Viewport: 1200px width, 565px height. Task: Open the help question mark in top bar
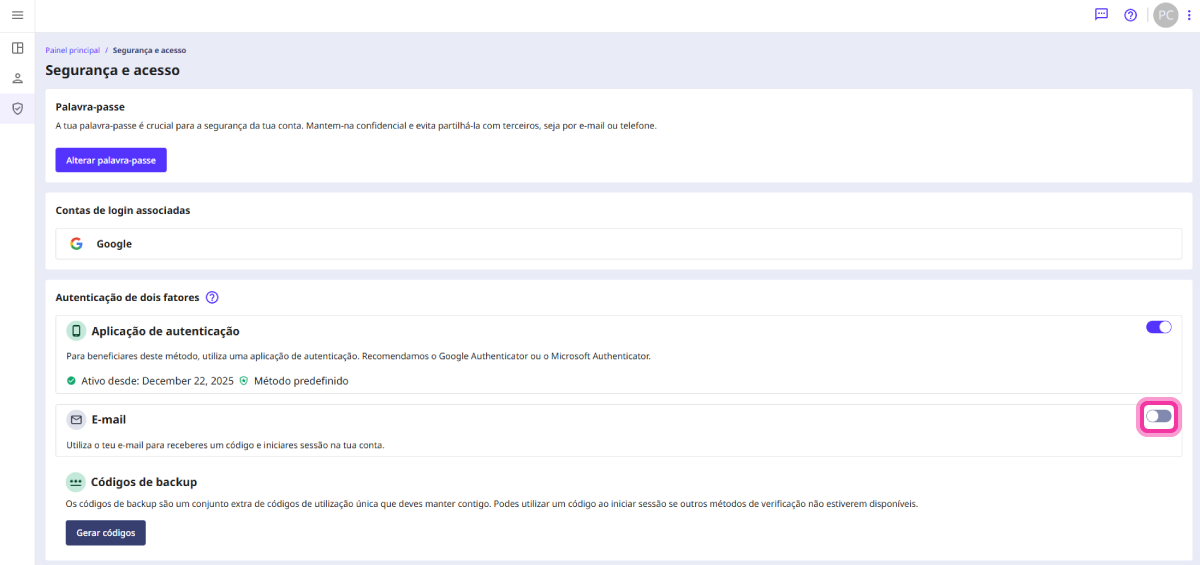1130,15
